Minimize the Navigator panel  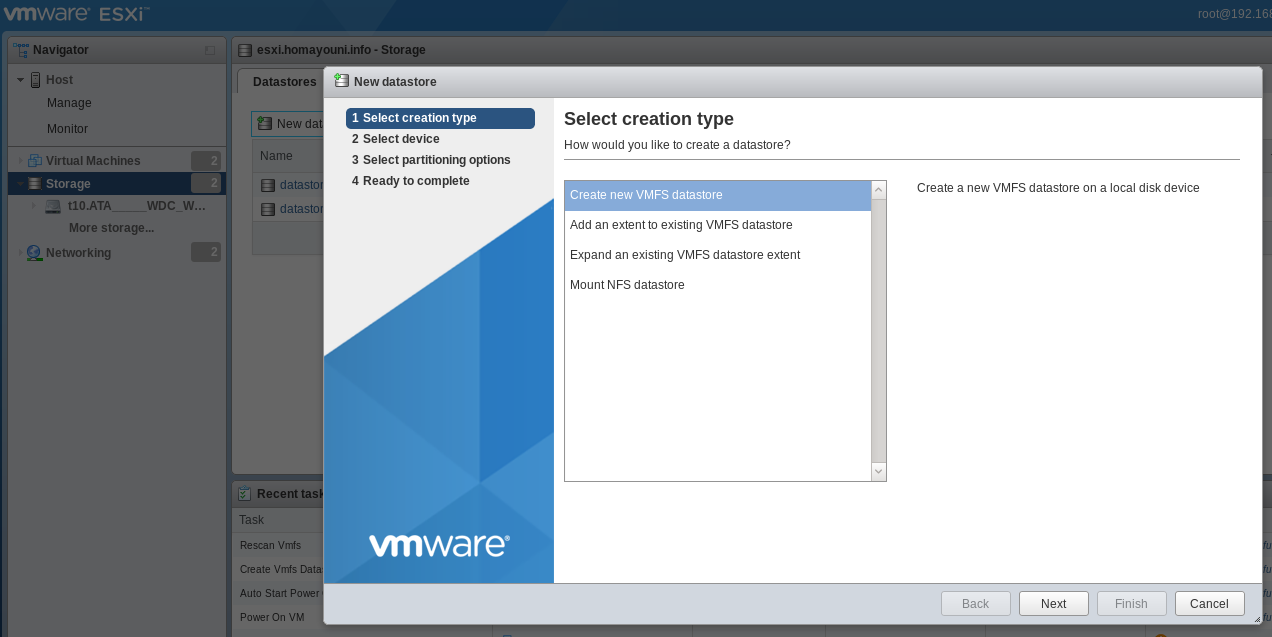pos(210,50)
